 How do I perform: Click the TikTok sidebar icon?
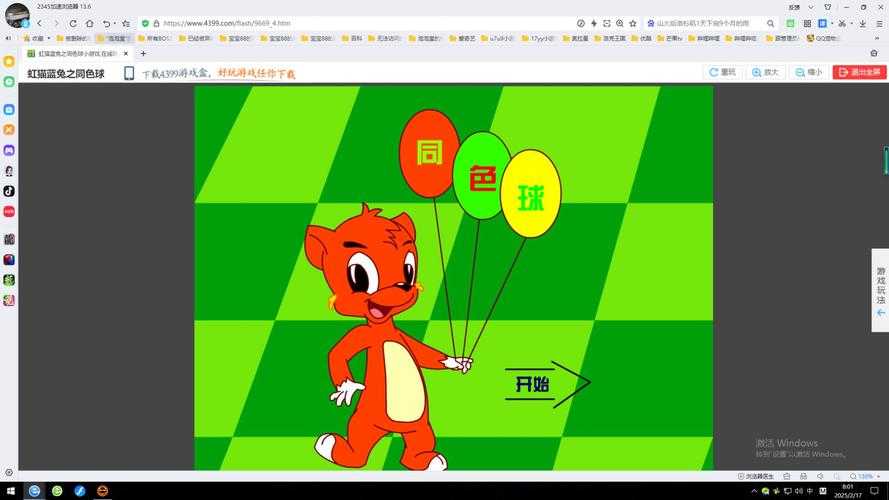(9, 191)
